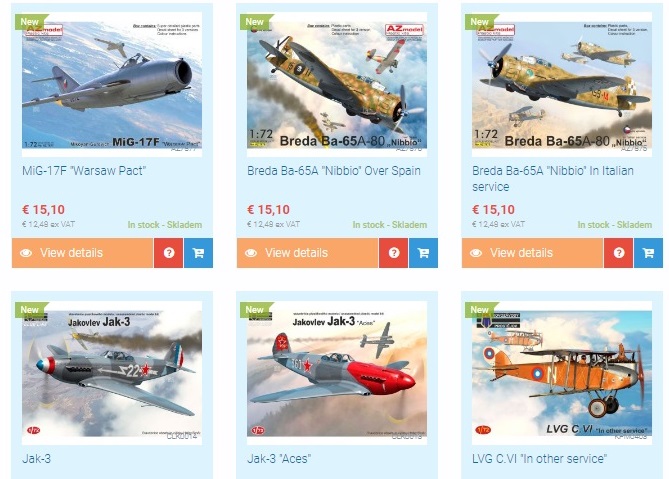This screenshot has height=479, width=669.
Task: View details of Breda Nibbio Italian service
Action: coord(532,253)
